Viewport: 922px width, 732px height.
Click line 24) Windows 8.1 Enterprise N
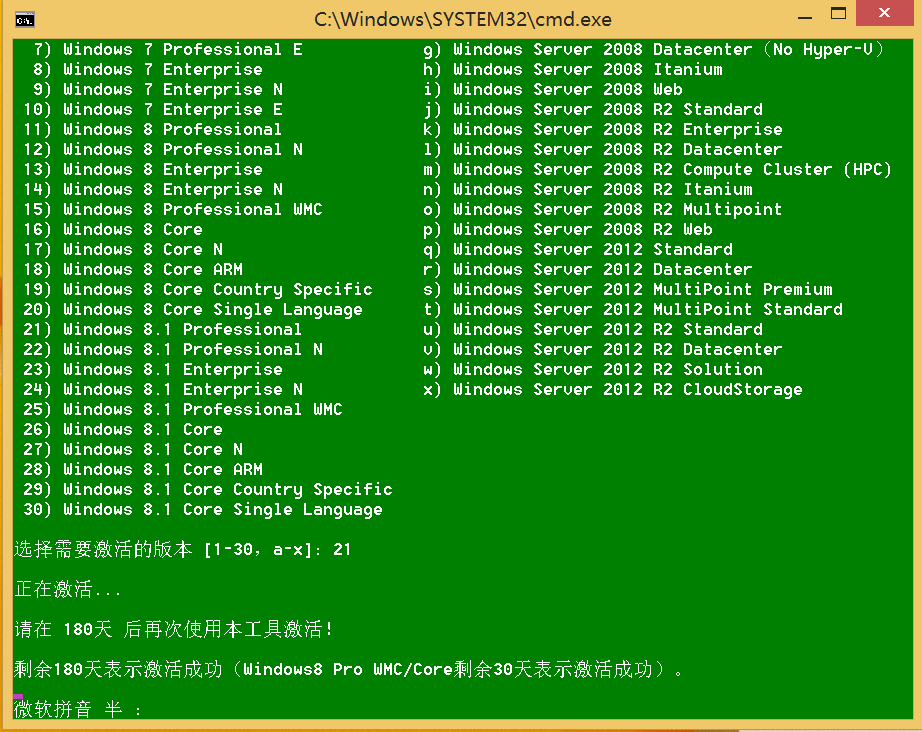(163, 389)
